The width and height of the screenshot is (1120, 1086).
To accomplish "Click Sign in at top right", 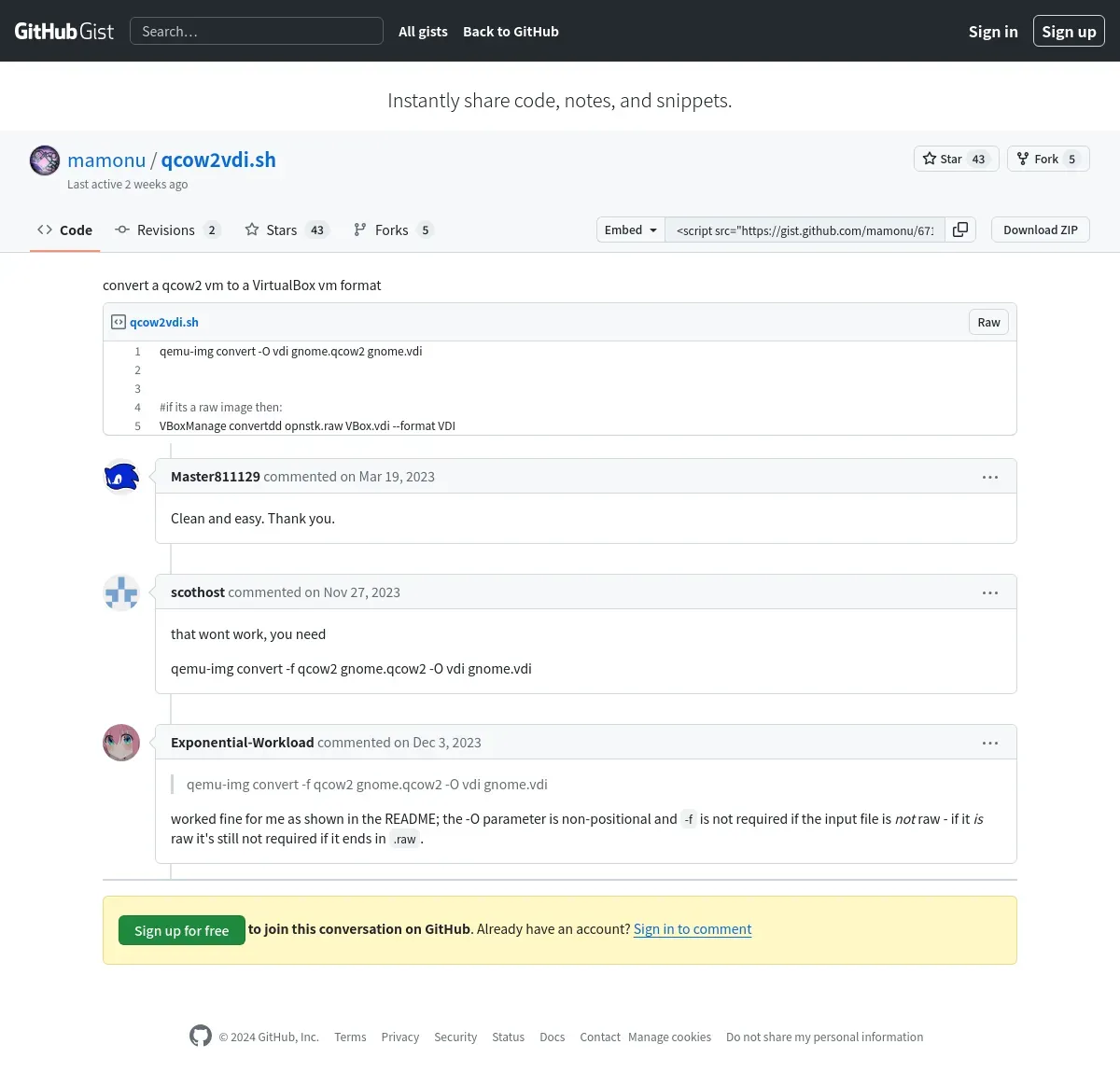I will pyautogui.click(x=993, y=31).
